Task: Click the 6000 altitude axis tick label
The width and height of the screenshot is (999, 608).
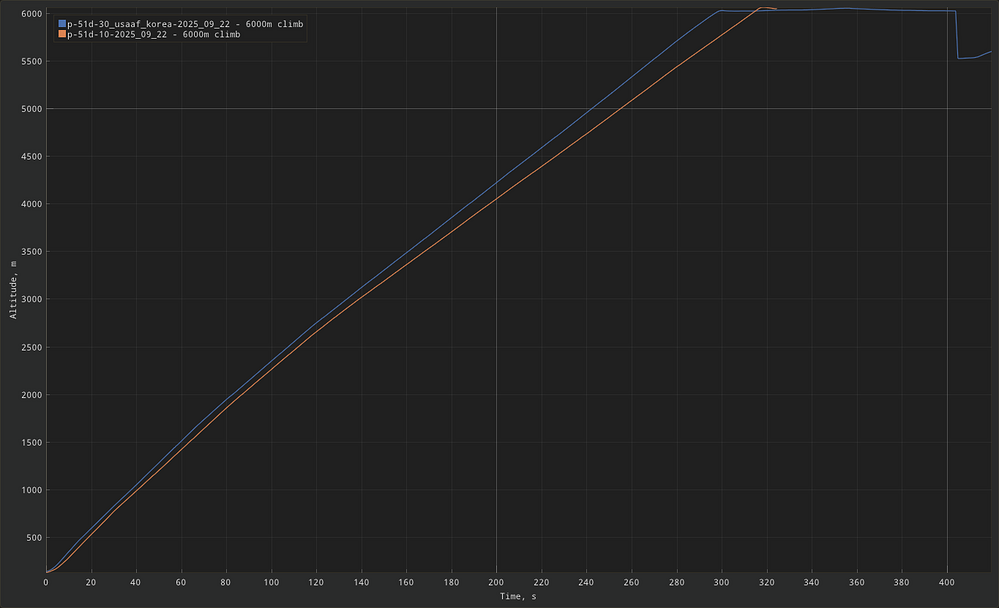Action: 30,14
